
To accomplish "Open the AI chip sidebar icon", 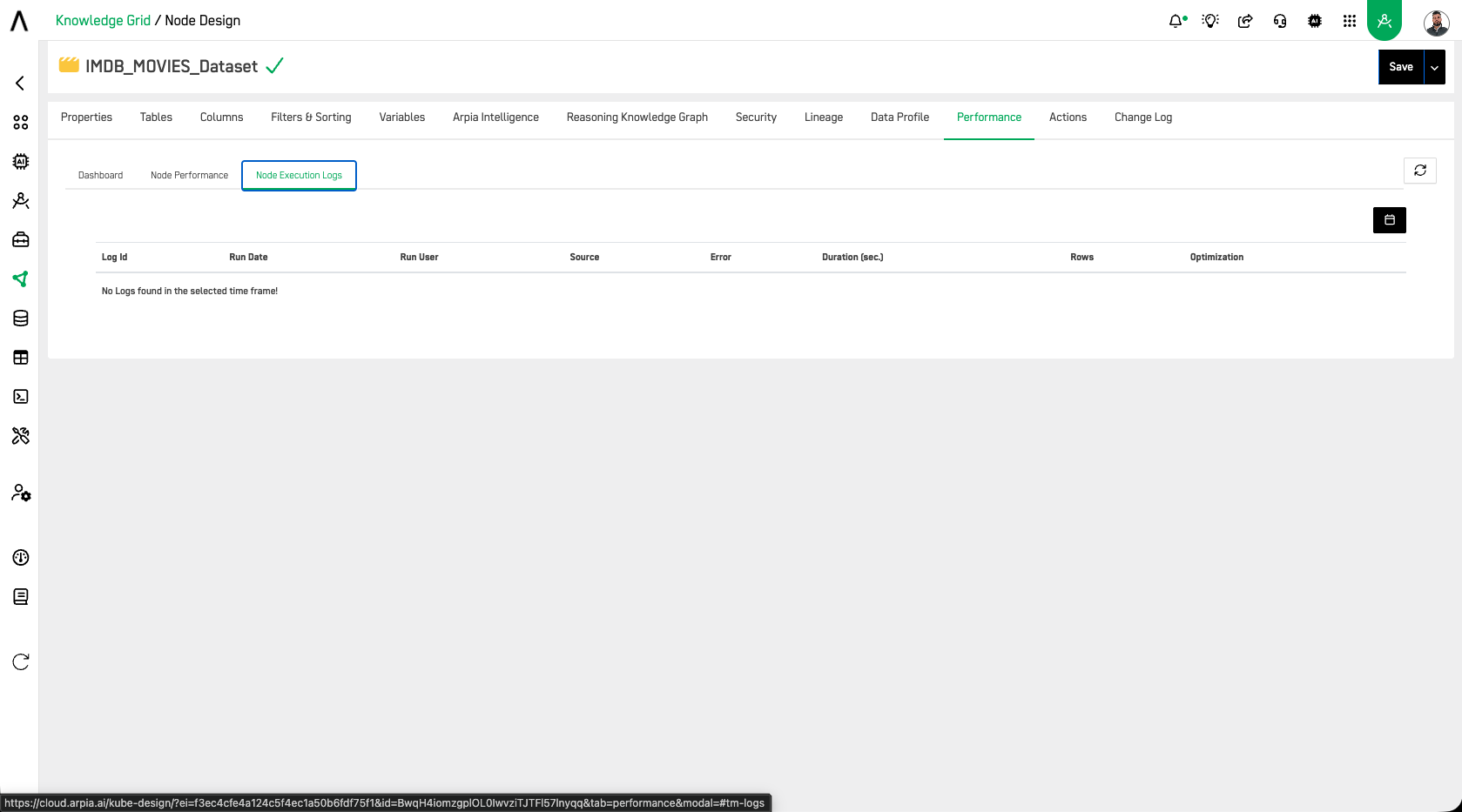I will (x=21, y=162).
